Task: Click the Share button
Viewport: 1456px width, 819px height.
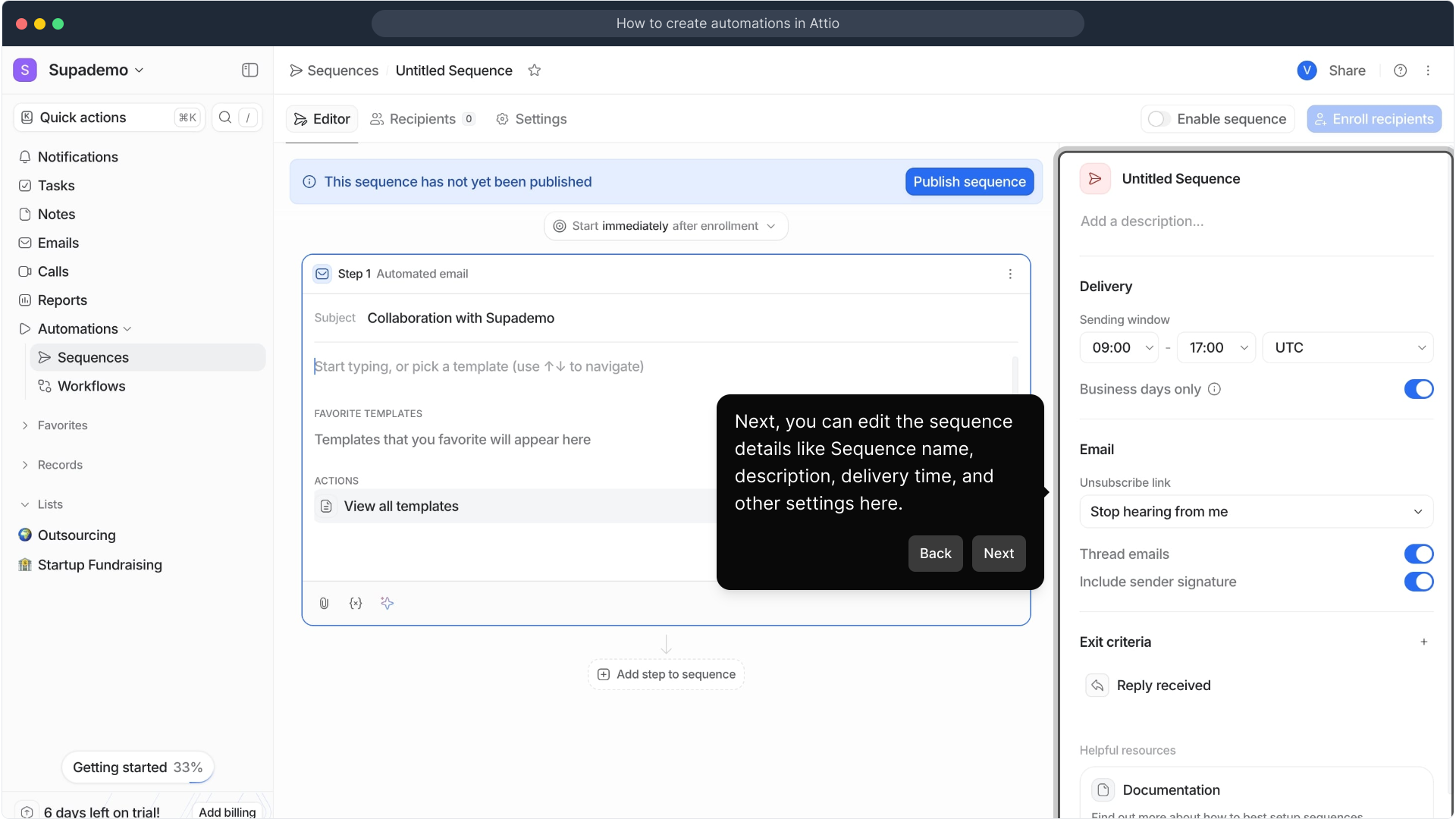Action: pos(1347,71)
